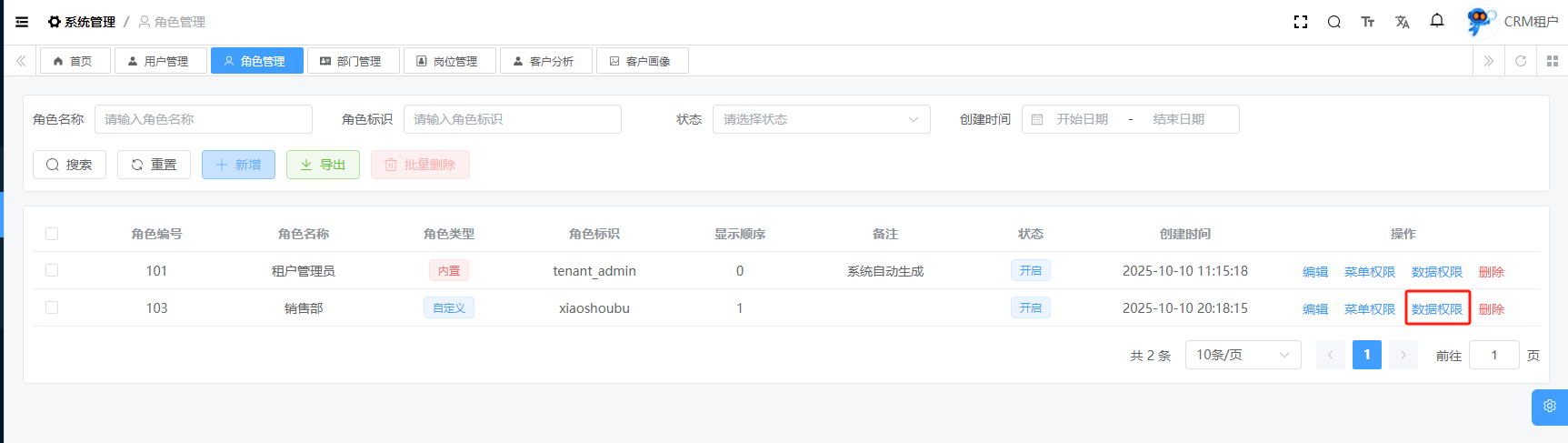
Task: Refresh the current tab with reload icon
Action: pyautogui.click(x=1520, y=61)
